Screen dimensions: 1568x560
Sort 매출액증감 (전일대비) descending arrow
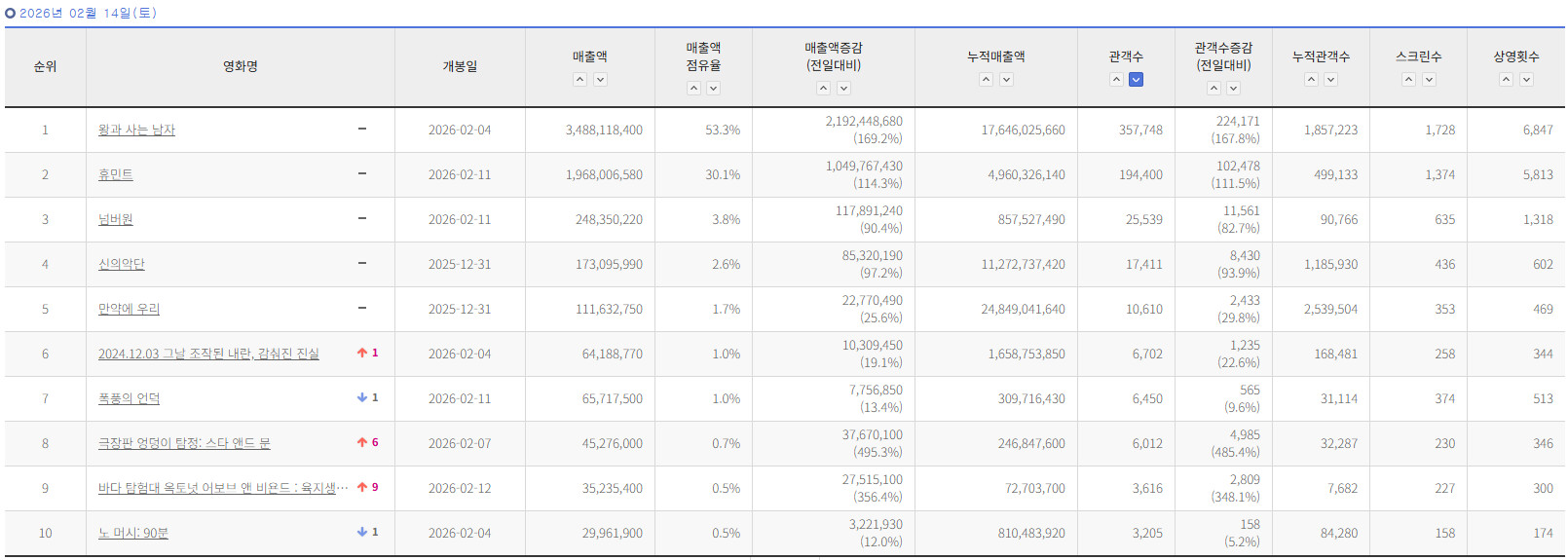(843, 88)
